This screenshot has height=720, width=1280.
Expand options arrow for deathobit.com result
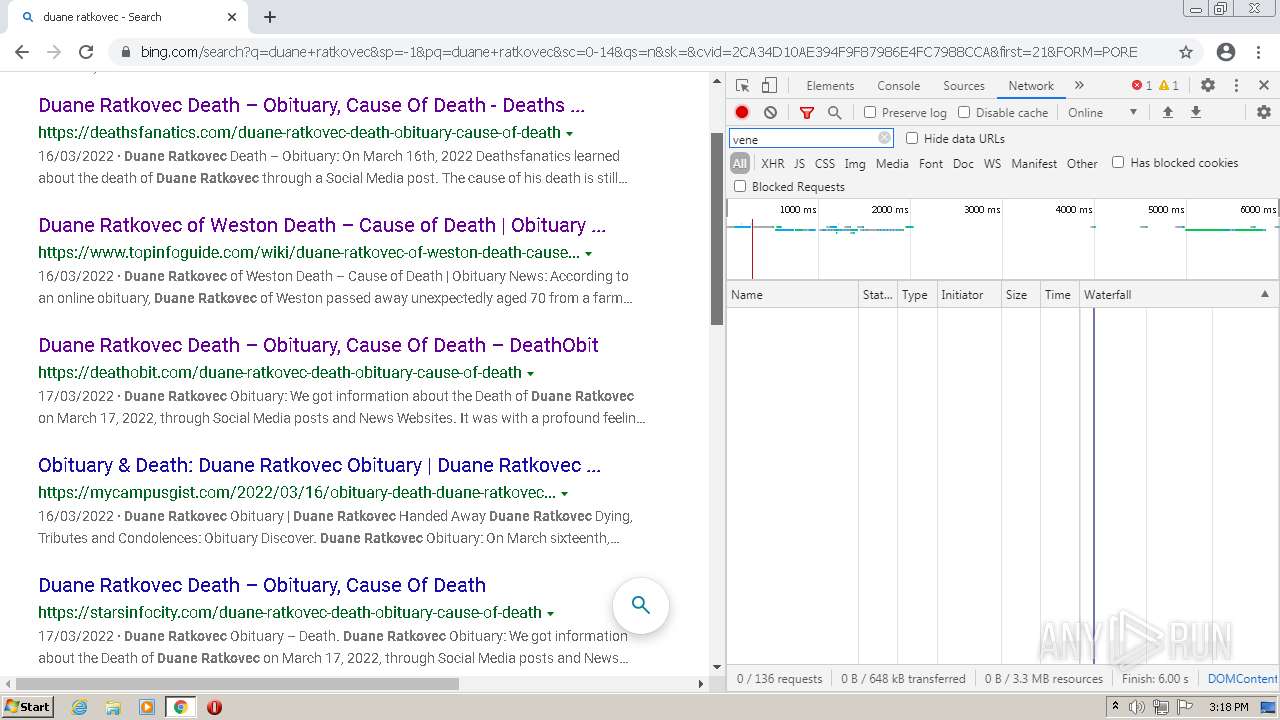530,374
